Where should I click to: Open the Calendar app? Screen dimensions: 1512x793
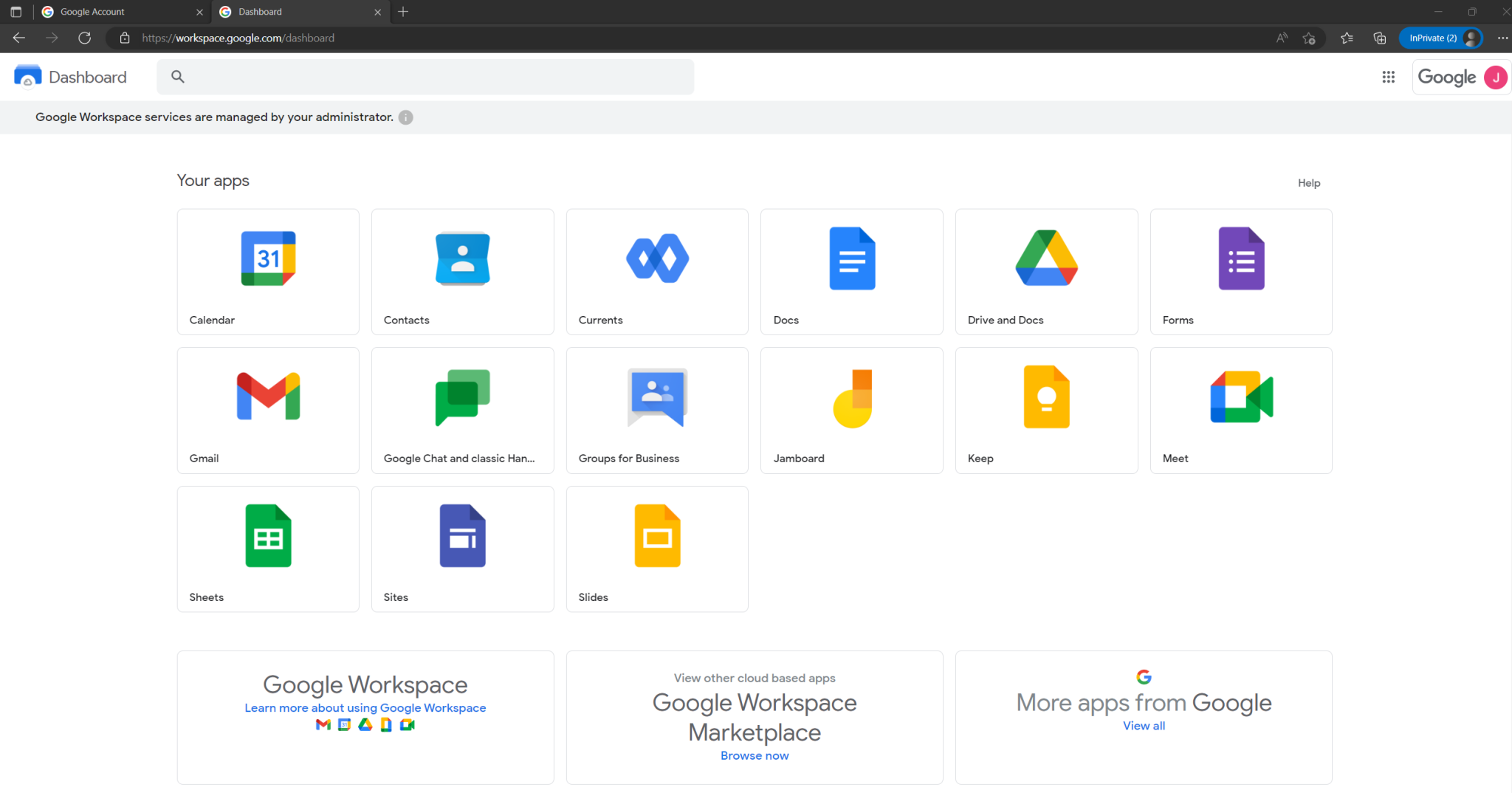267,271
